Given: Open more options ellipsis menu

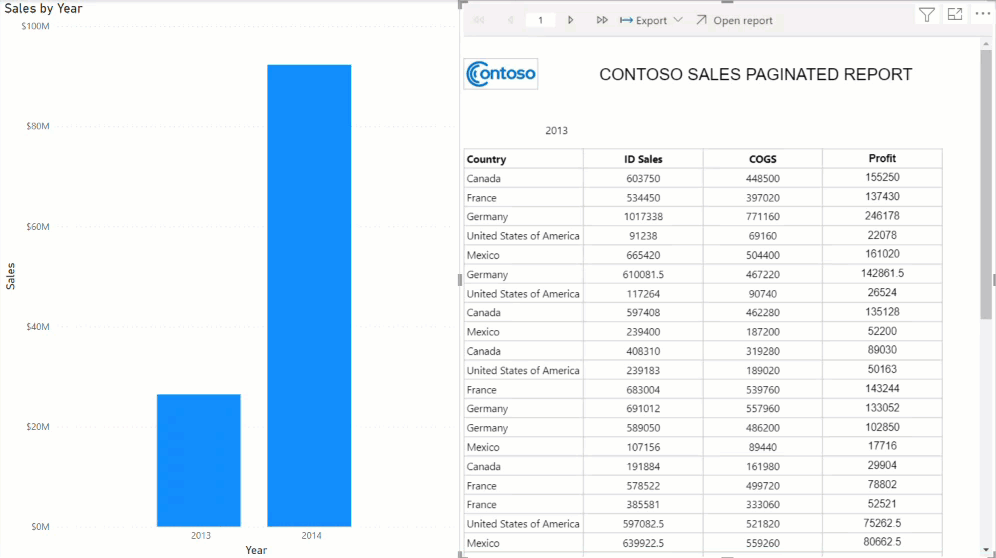Looking at the screenshot, I should [982, 14].
